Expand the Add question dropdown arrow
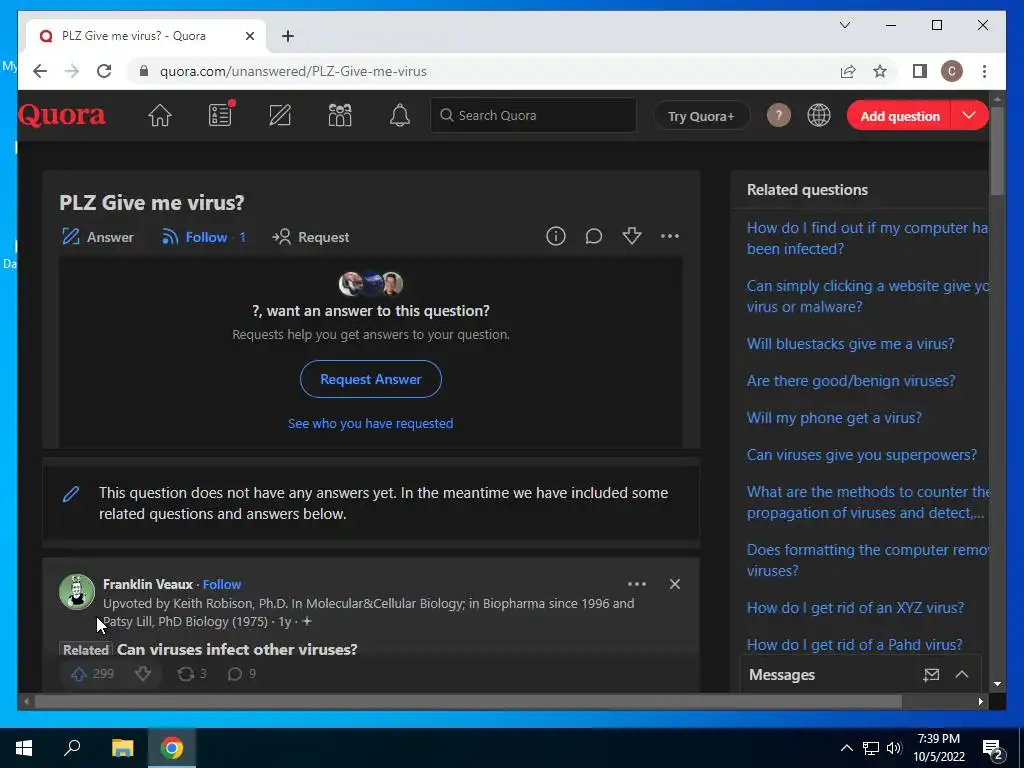The height and width of the screenshot is (768, 1024). click(x=969, y=116)
